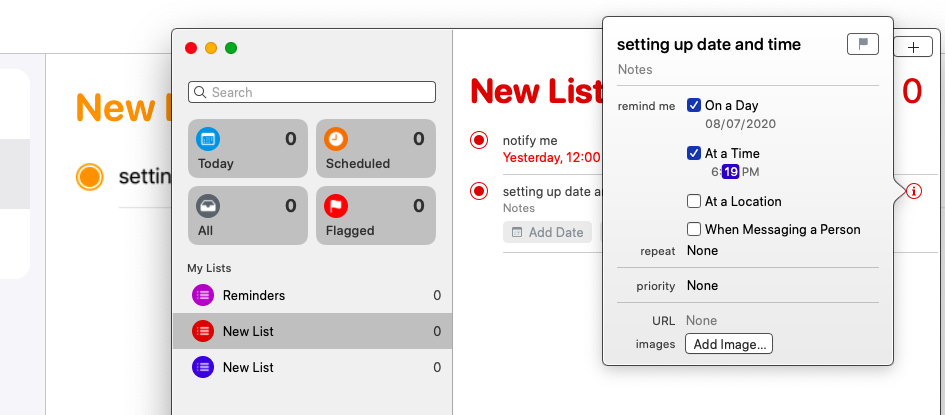This screenshot has height=415, width=945.
Task: Complete the 'notify me' reminder circle
Action: (x=479, y=141)
